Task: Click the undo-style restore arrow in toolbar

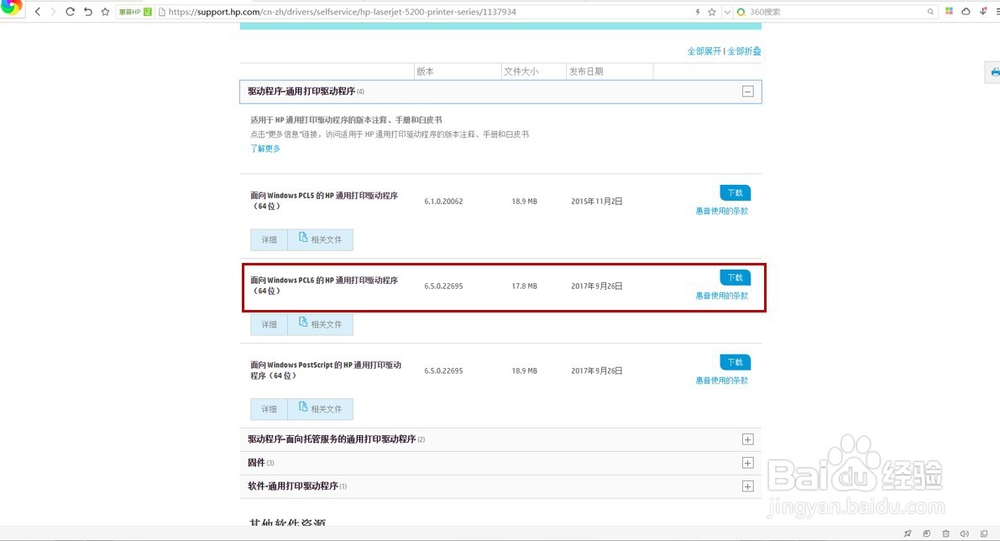Action: point(88,11)
